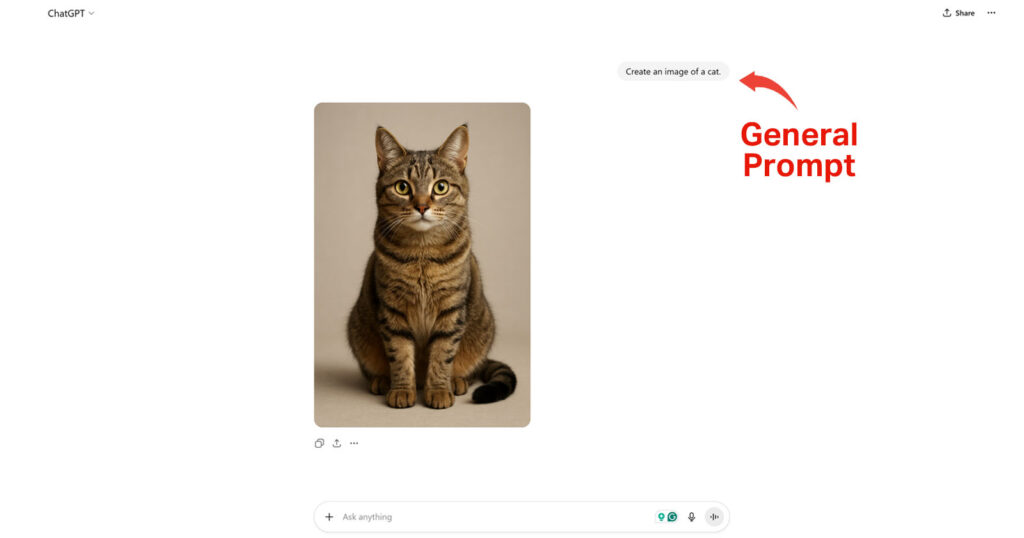This screenshot has width=1024, height=538.
Task: Launch voice mode with the waveform button
Action: point(714,517)
